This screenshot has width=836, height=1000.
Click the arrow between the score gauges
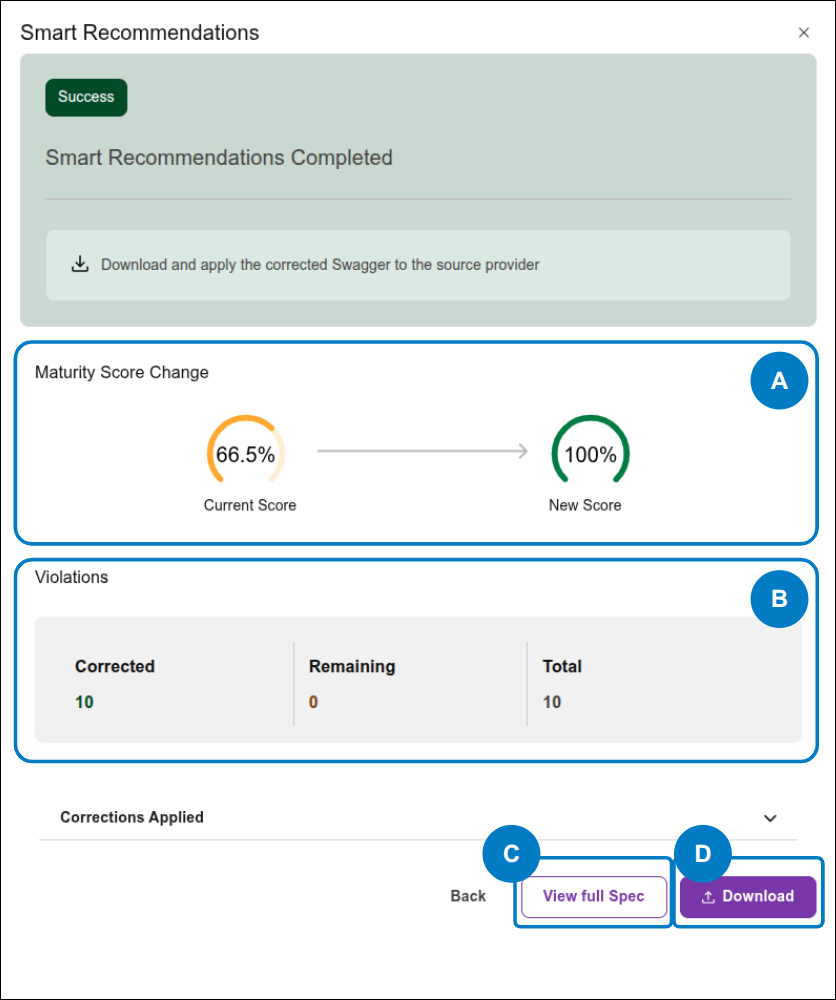coord(420,452)
